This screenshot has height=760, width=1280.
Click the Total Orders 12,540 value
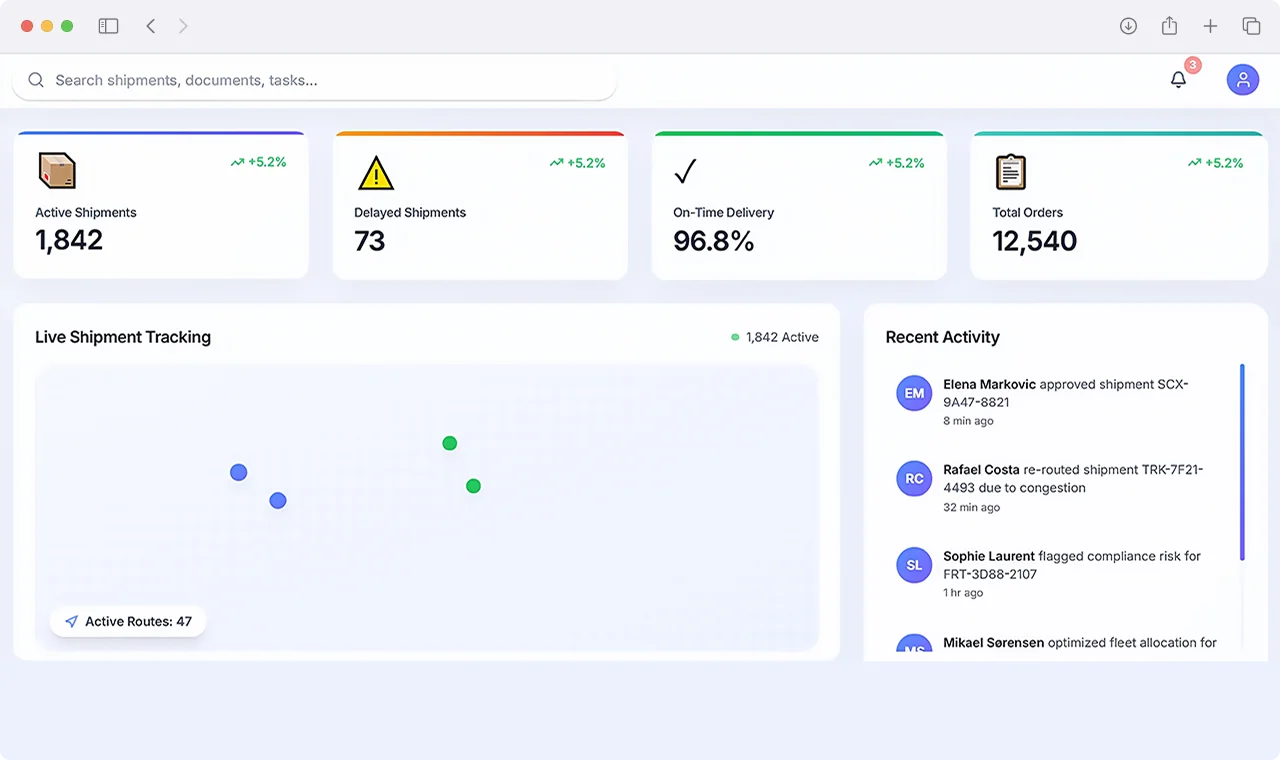pyautogui.click(x=1035, y=241)
